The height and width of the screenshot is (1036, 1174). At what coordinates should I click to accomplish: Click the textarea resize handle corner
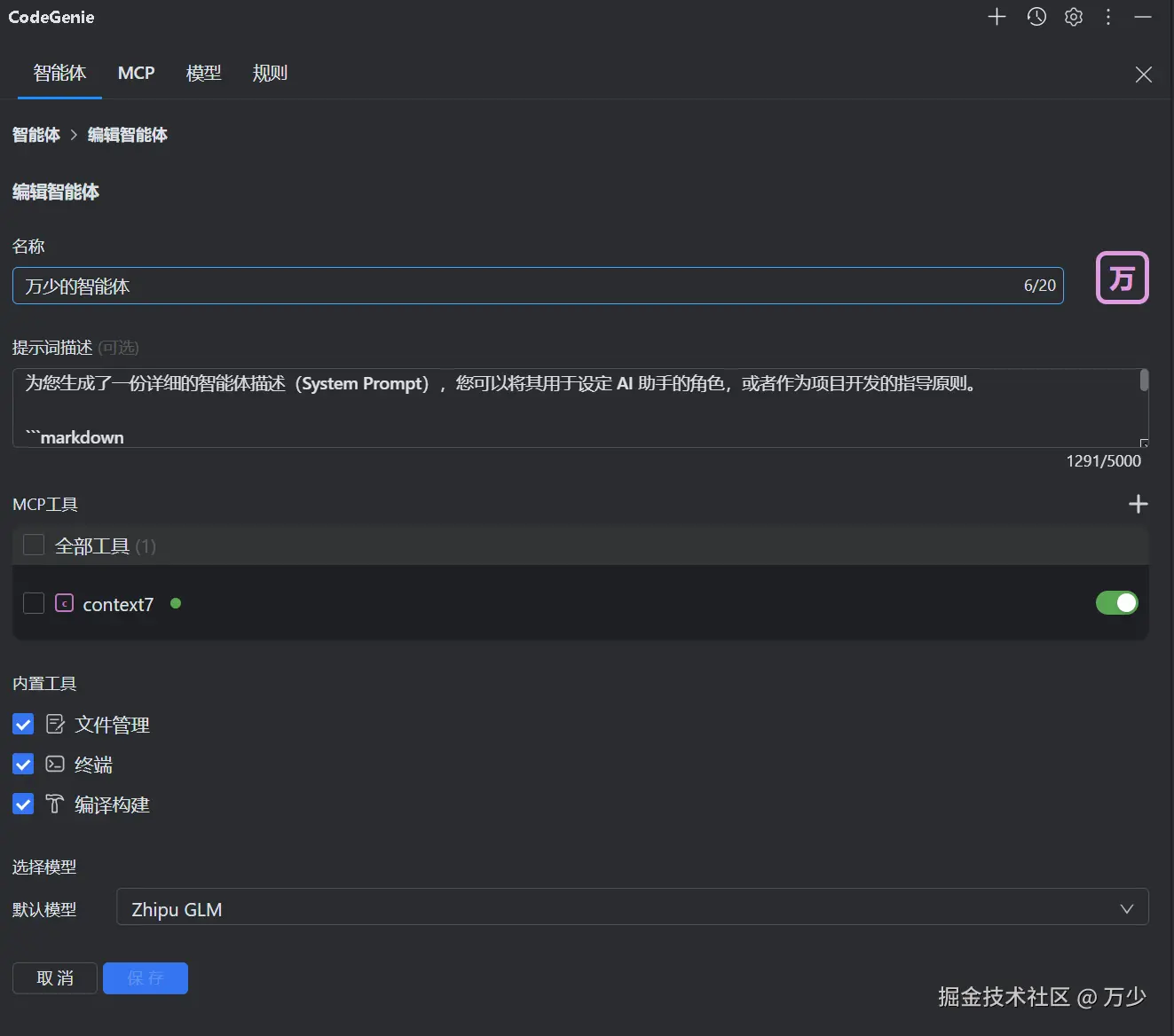(1144, 442)
